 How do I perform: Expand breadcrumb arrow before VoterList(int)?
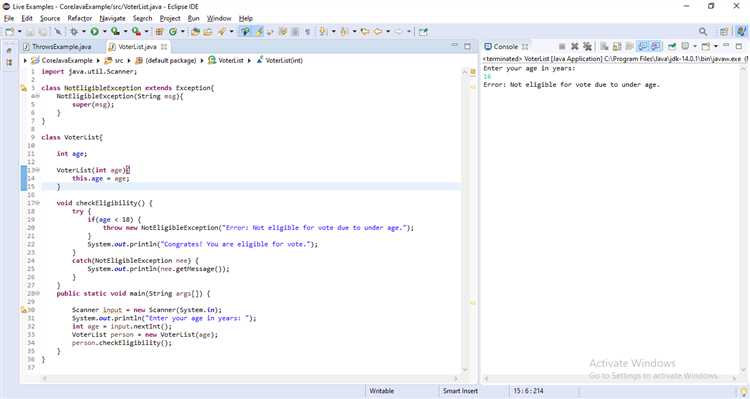click(249, 60)
